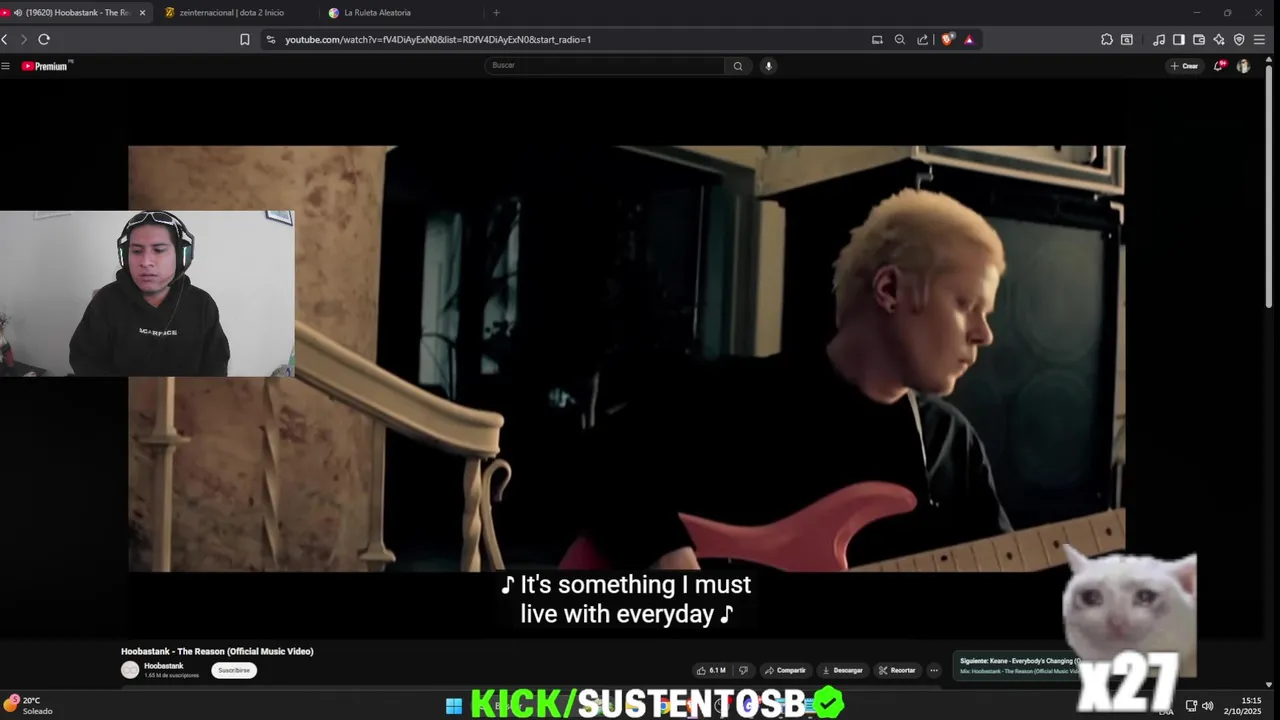Open Windows weather widget 20°C Soleado
Image resolution: width=1280 pixels, height=720 pixels.
click(x=28, y=705)
